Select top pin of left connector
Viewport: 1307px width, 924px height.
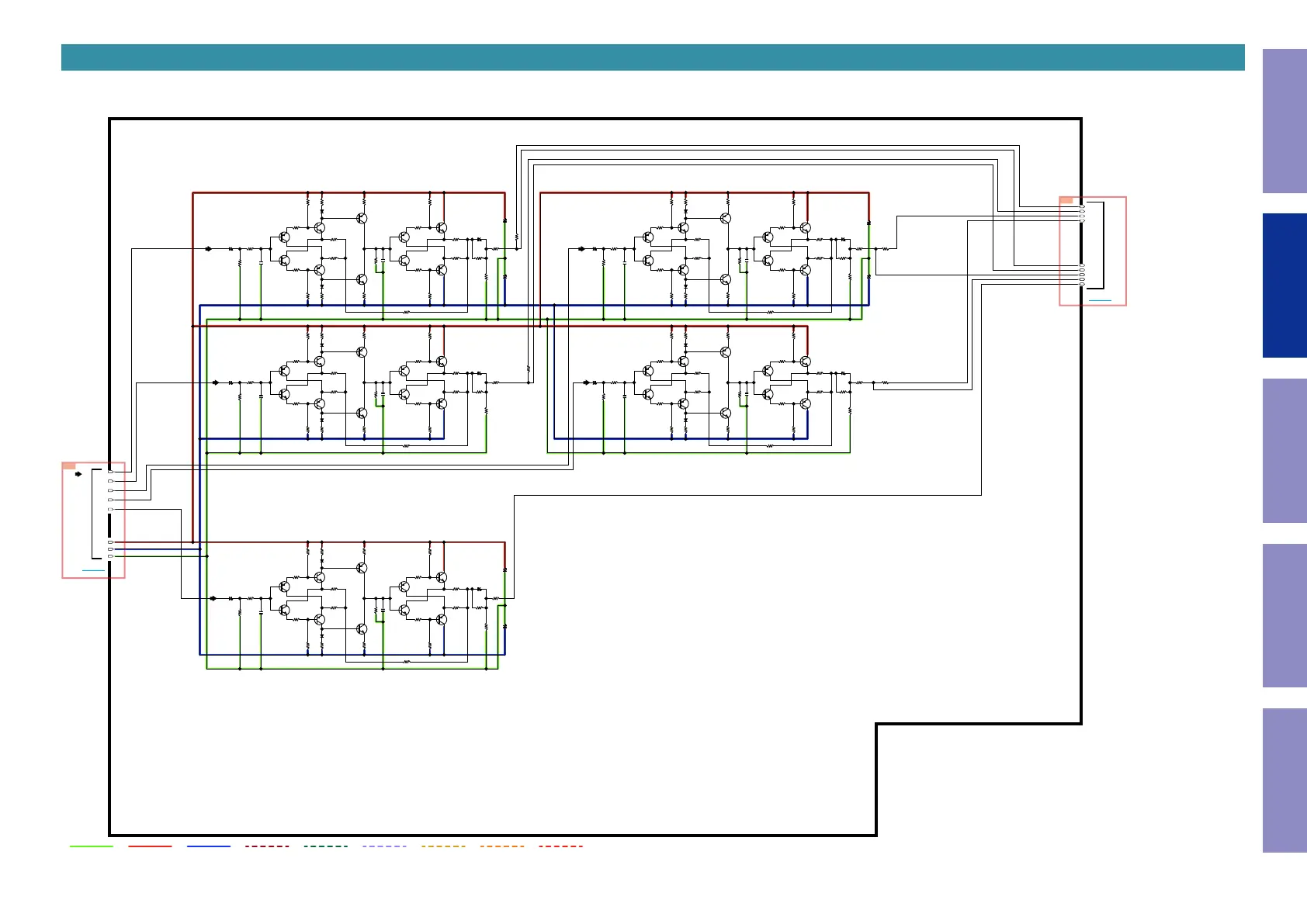point(110,472)
